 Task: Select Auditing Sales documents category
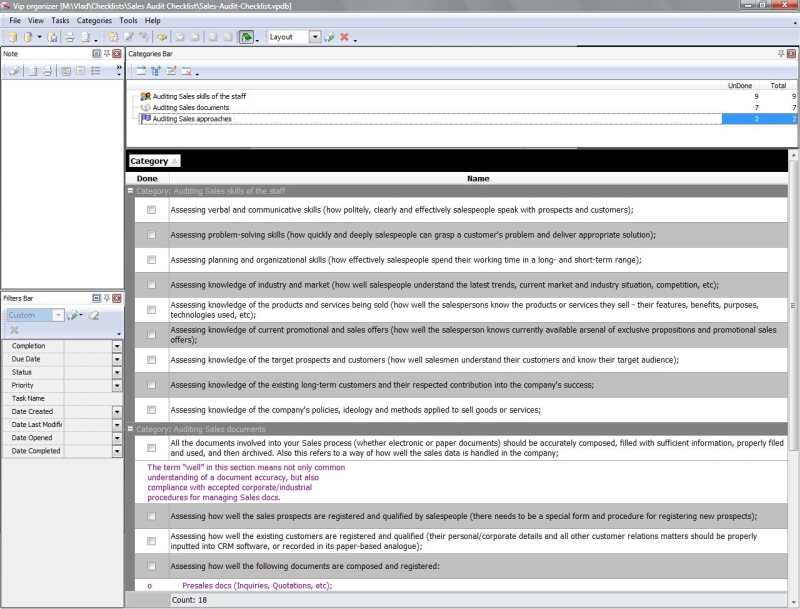click(x=190, y=107)
